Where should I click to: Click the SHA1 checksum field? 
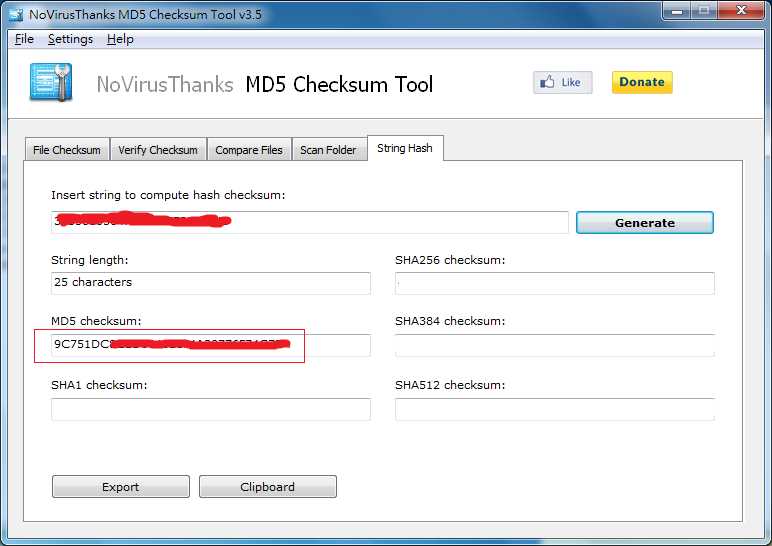211,409
